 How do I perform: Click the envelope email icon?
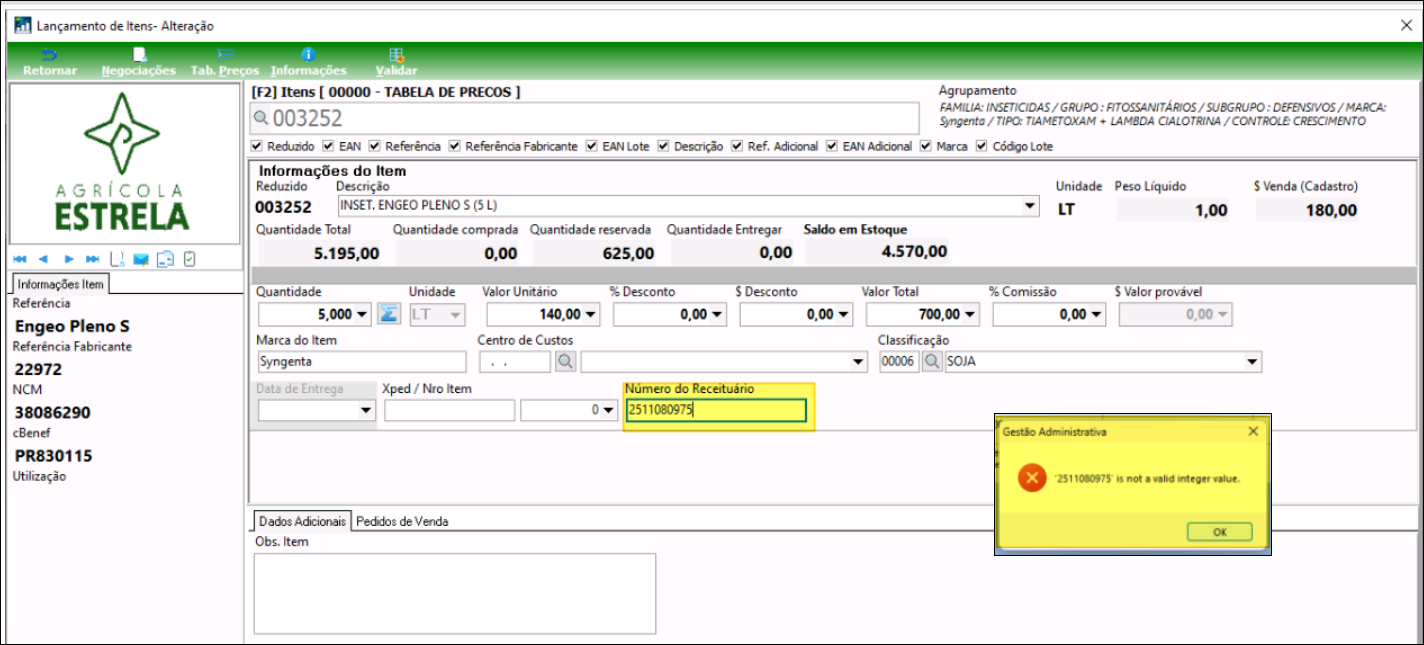[141, 259]
